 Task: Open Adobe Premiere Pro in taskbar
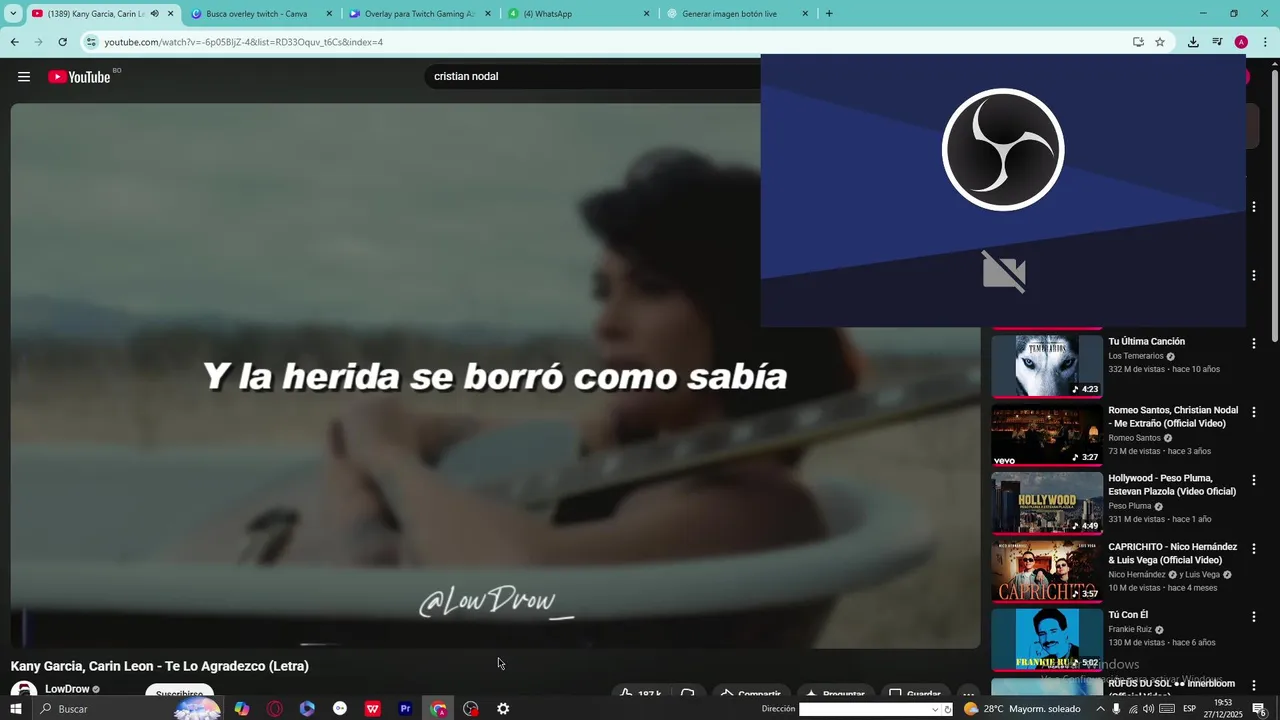405,709
